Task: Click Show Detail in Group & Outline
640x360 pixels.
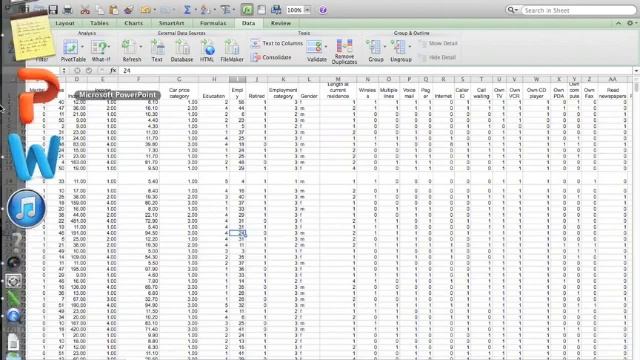Action: tap(438, 43)
